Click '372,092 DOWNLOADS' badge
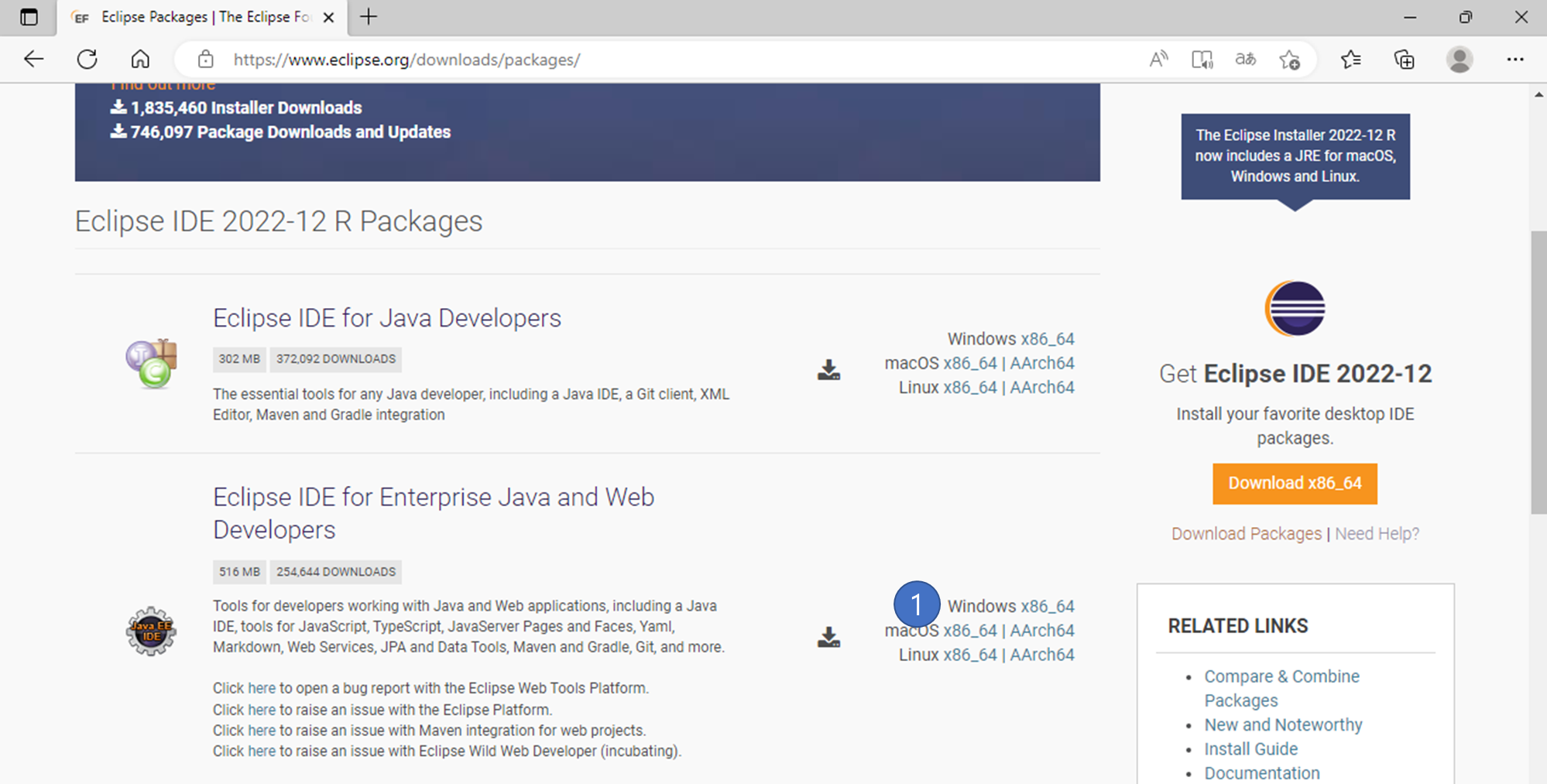 point(336,359)
